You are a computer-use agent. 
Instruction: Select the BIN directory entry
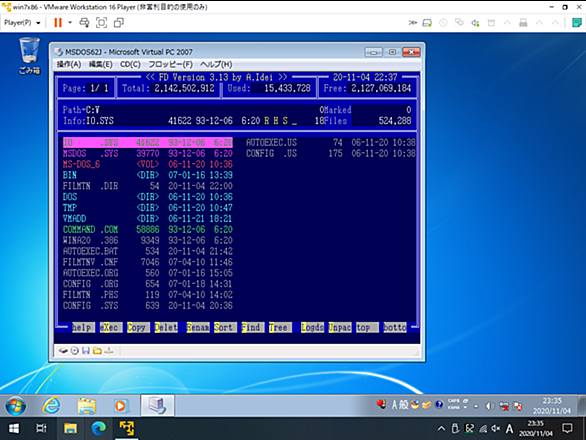click(148, 175)
